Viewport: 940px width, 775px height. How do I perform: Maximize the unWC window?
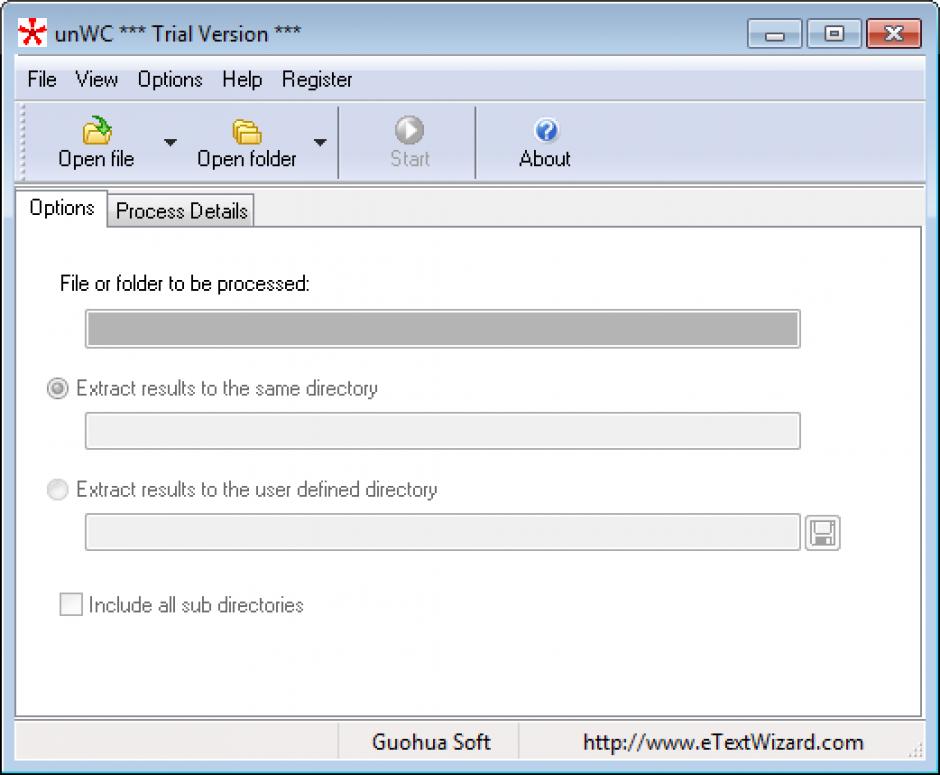(833, 34)
